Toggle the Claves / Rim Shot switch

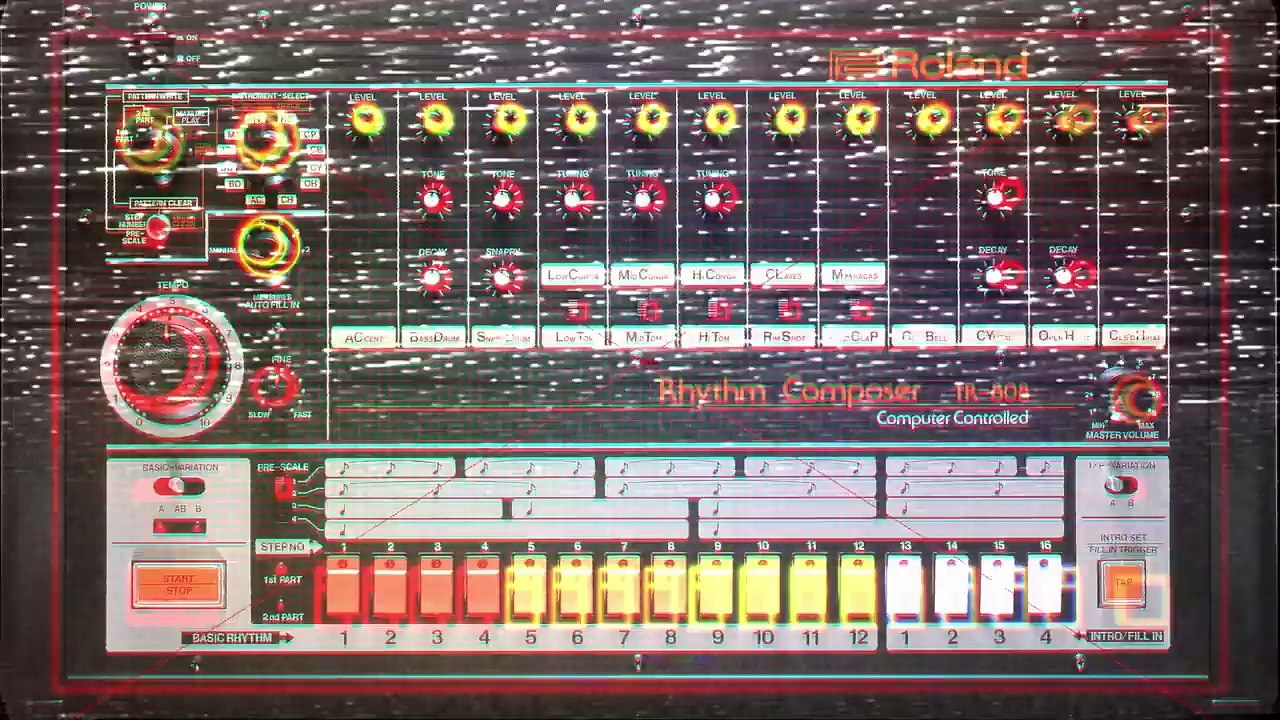788,310
